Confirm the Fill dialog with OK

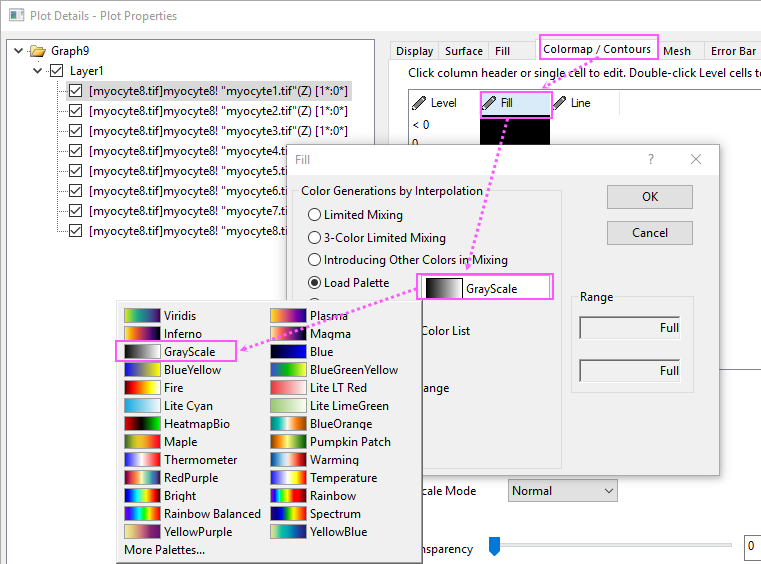point(649,197)
